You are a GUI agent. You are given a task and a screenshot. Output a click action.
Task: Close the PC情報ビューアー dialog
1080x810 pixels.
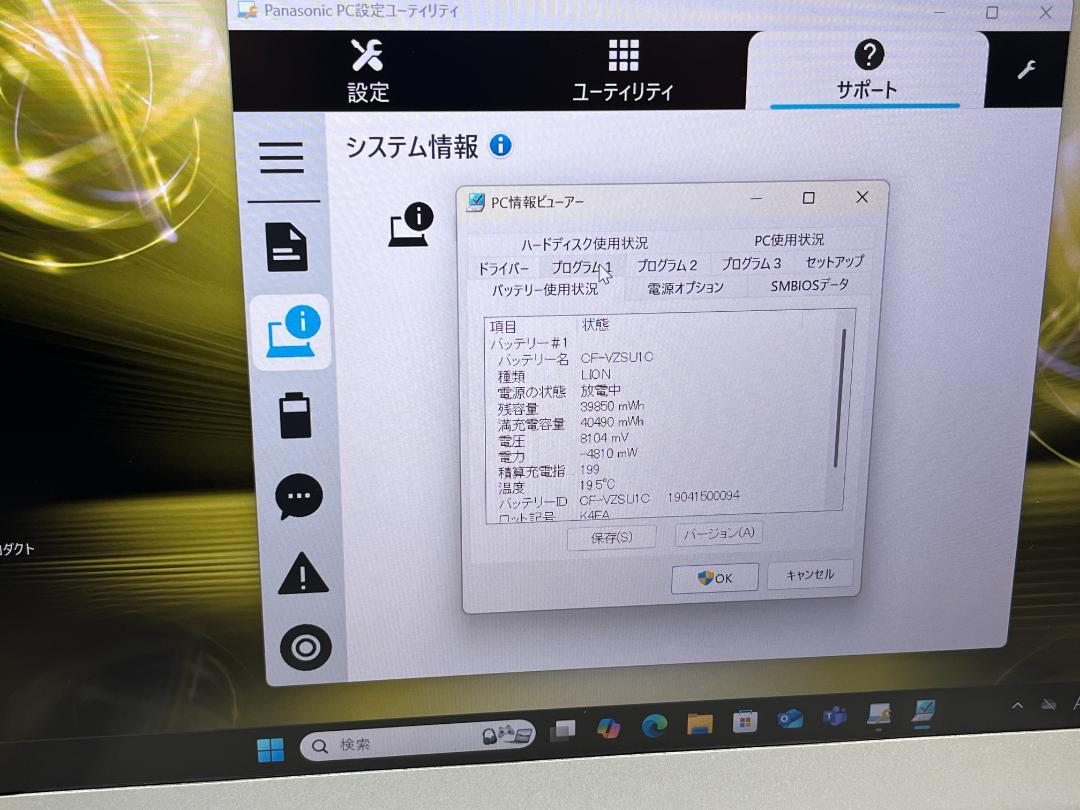[862, 197]
